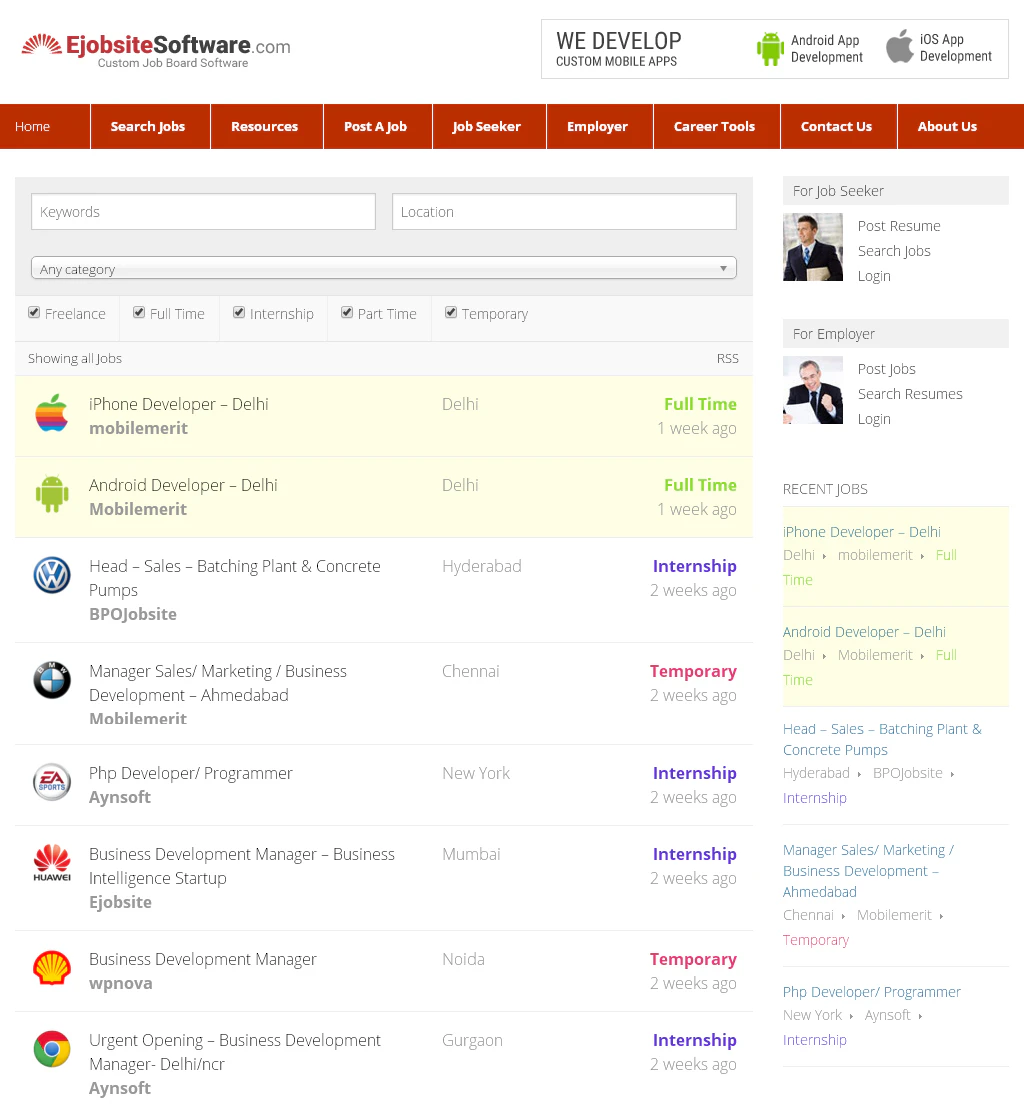Click the Shell logo beside Business Development Manager

(x=52, y=968)
